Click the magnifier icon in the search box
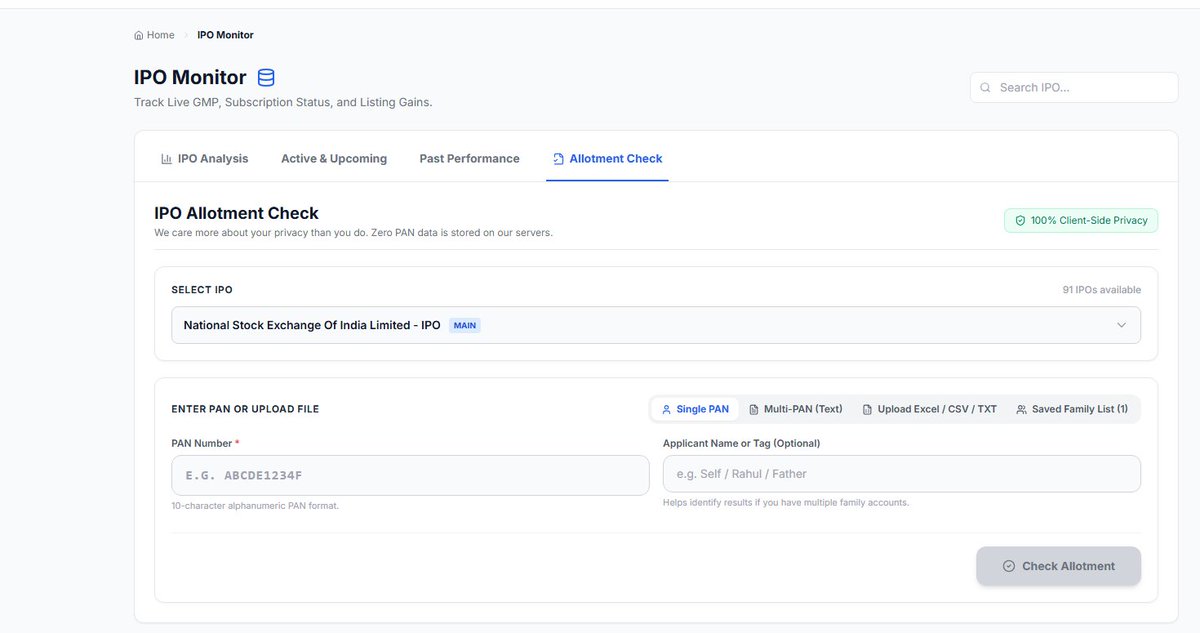Image resolution: width=1200 pixels, height=633 pixels. [x=986, y=87]
